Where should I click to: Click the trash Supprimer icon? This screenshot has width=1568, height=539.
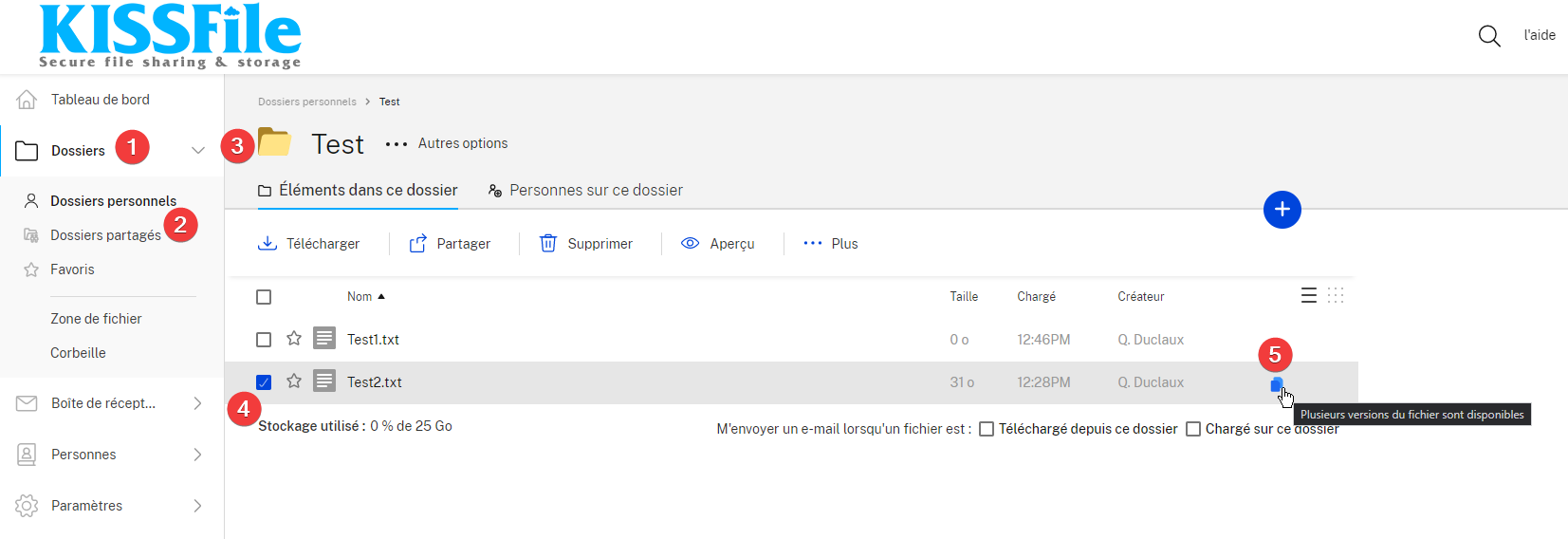(x=548, y=244)
